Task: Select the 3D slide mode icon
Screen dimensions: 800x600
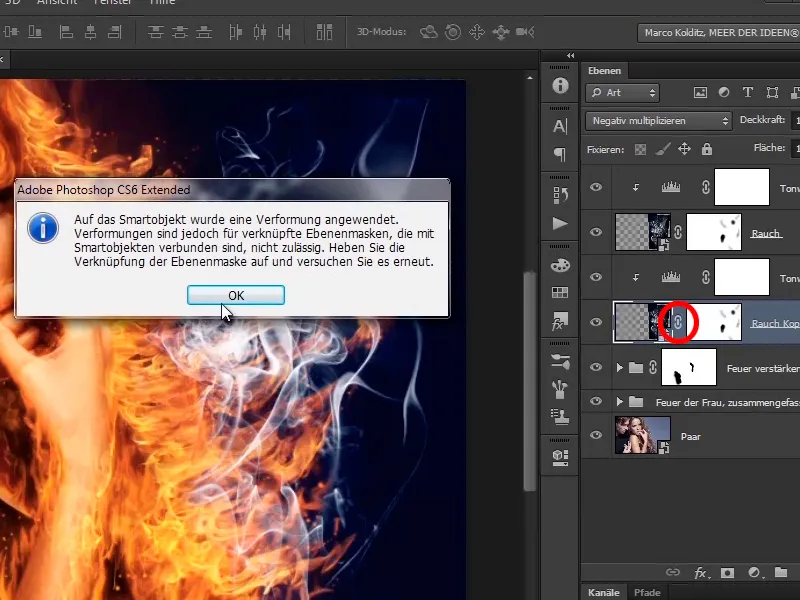Action: [501, 32]
